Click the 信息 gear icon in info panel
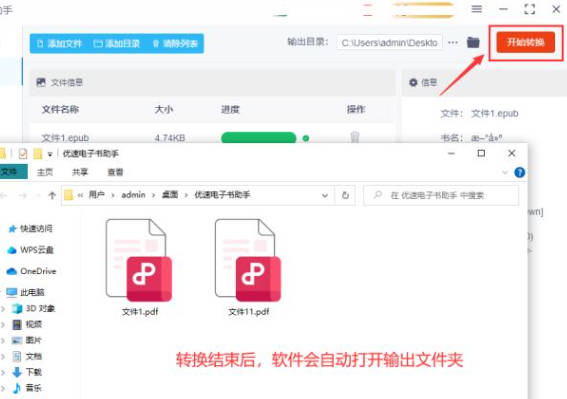This screenshot has width=567, height=399. (x=413, y=82)
